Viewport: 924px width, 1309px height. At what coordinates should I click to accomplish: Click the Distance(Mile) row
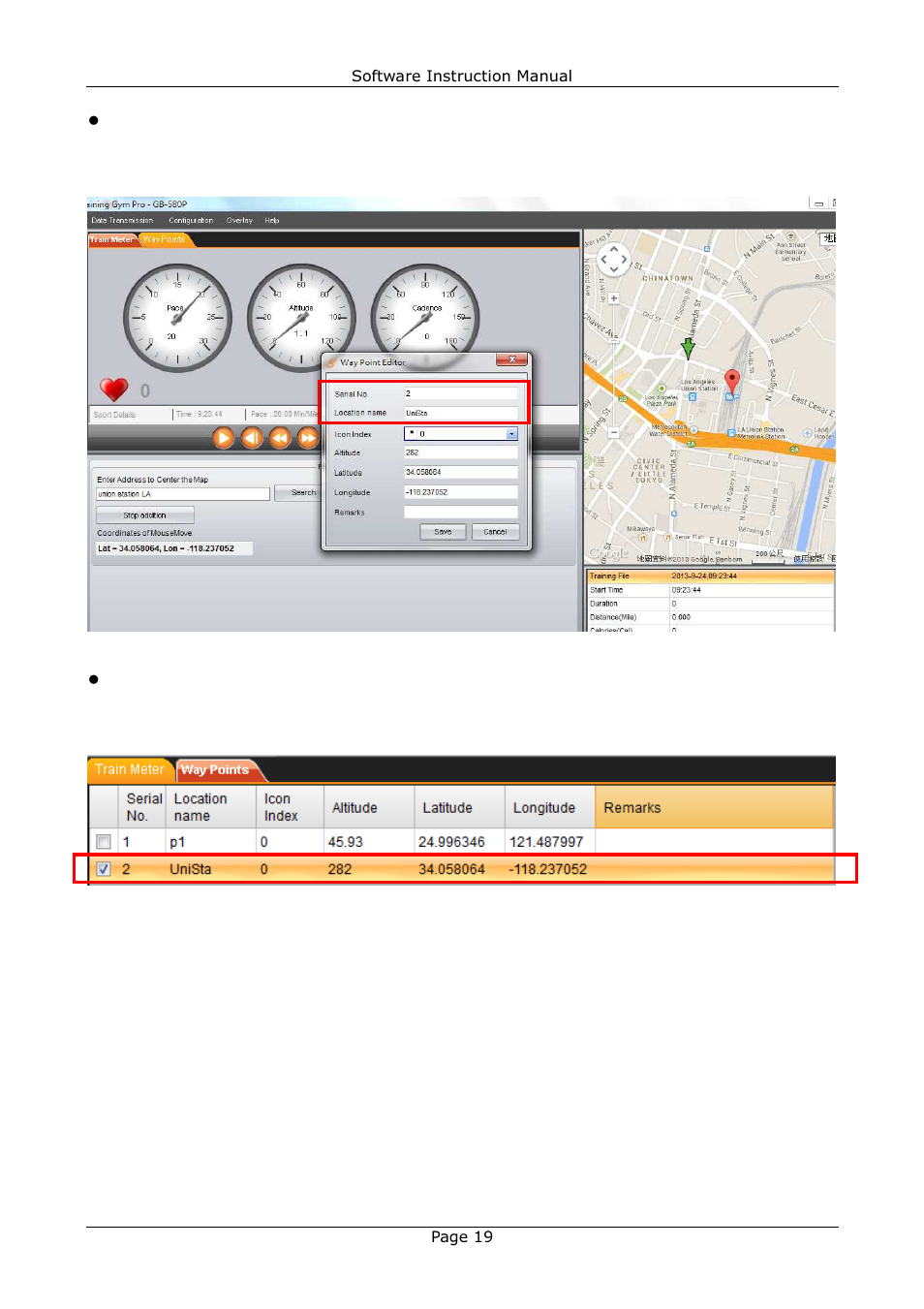pos(711,617)
